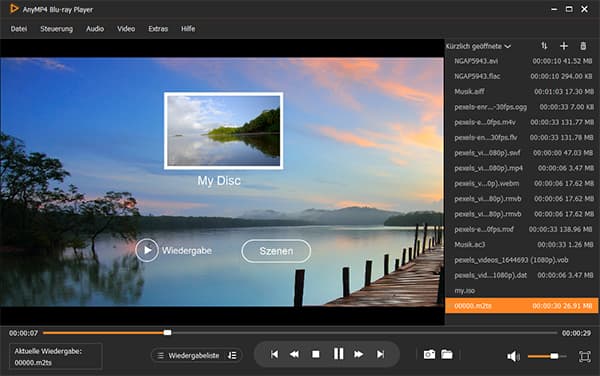Image resolution: width=600 pixels, height=376 pixels.
Task: Click the progress bar handle
Action: click(x=167, y=333)
